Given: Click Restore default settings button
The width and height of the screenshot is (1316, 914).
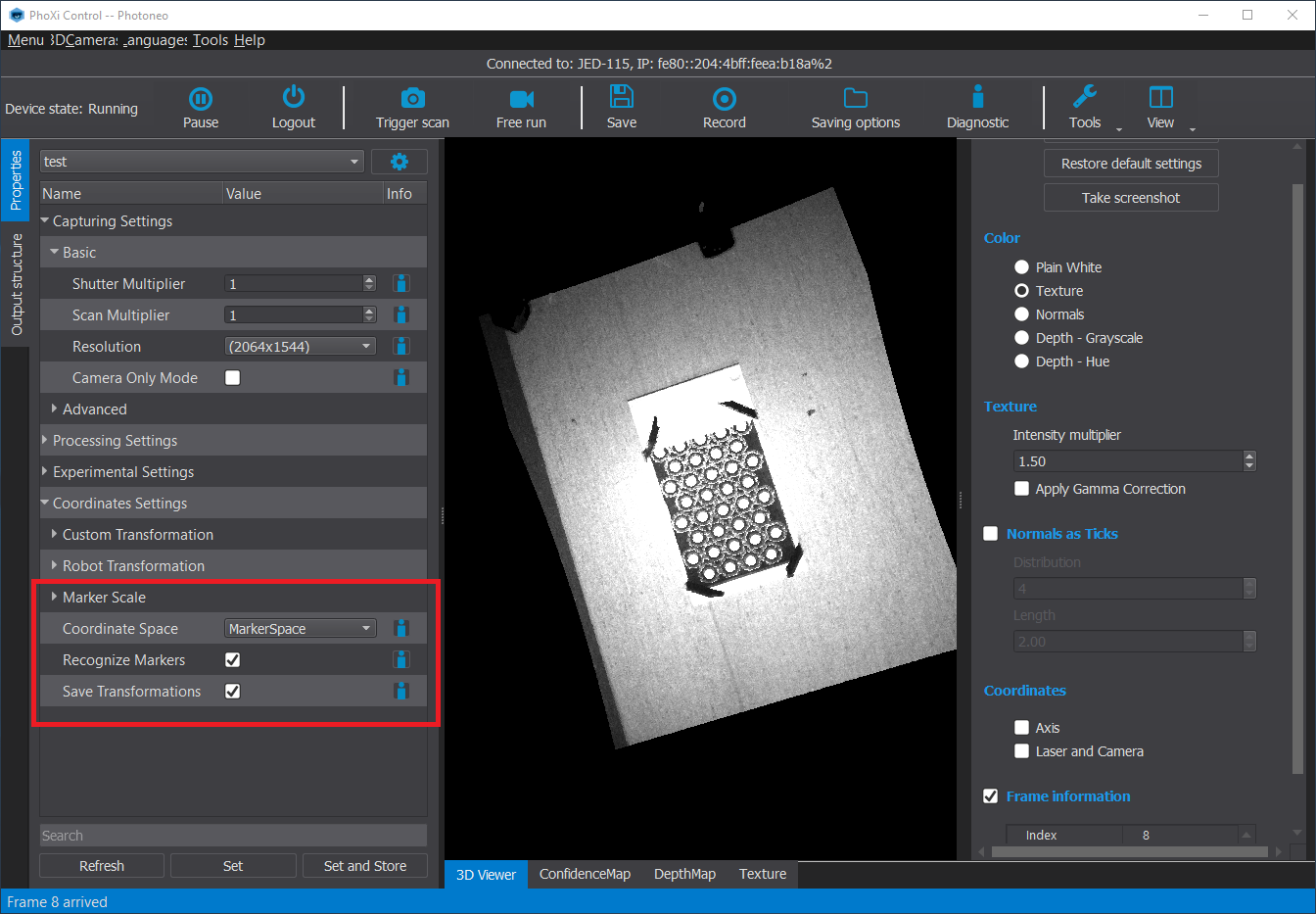Looking at the screenshot, I should pyautogui.click(x=1131, y=164).
